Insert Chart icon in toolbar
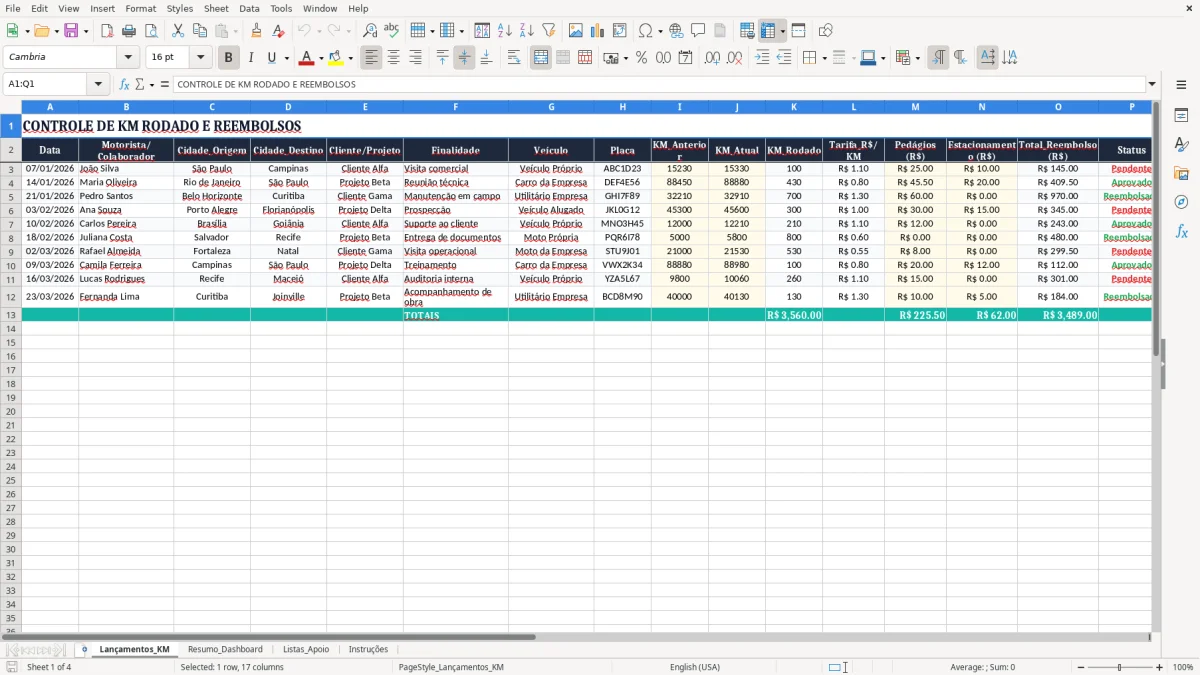Viewport: 1200px width, 675px height. [597, 31]
